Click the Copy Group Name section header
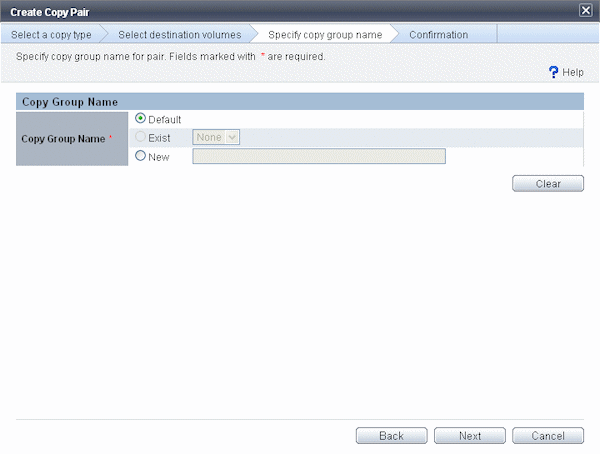 coord(300,102)
